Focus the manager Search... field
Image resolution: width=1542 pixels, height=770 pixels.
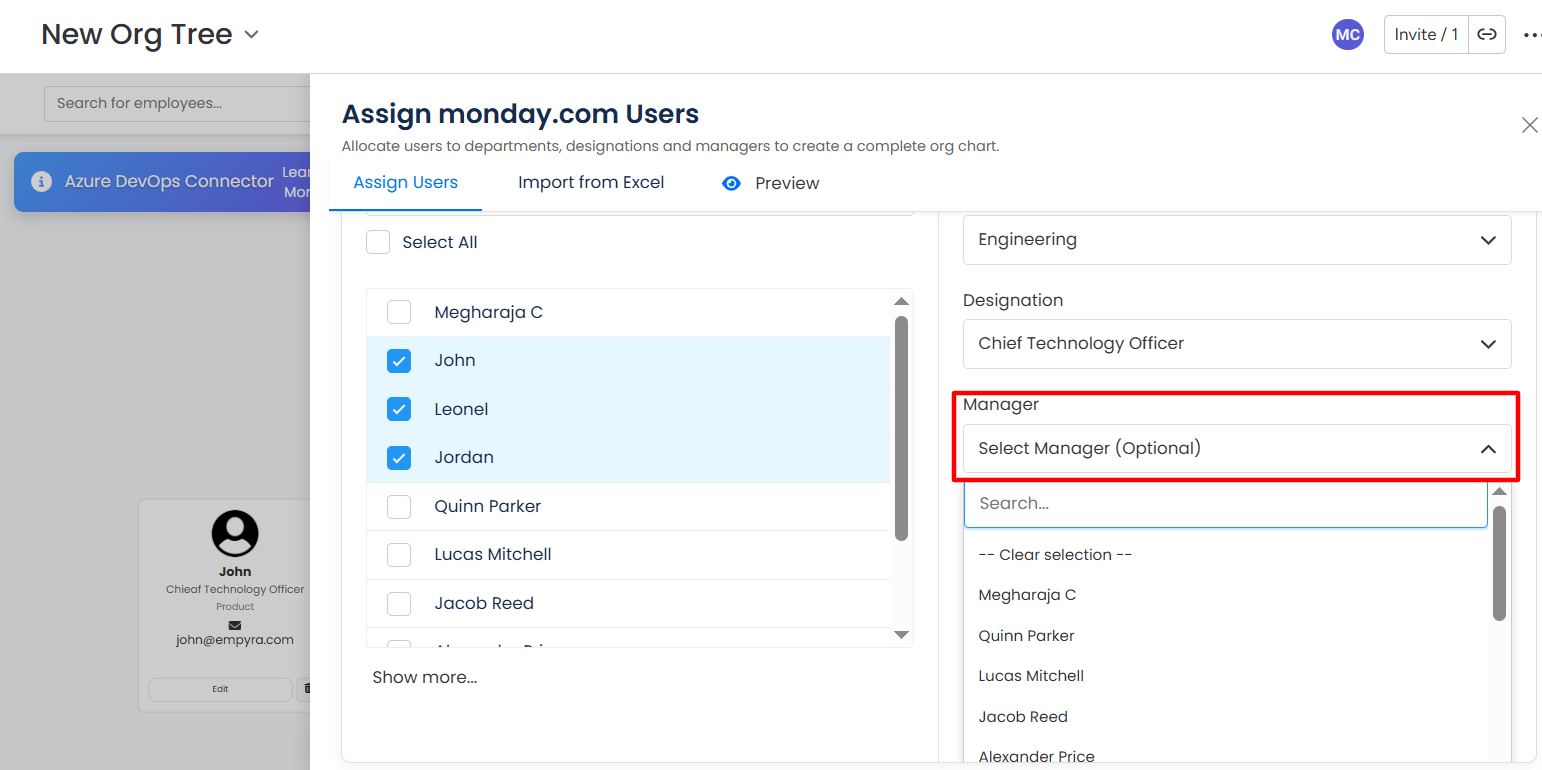click(1226, 504)
